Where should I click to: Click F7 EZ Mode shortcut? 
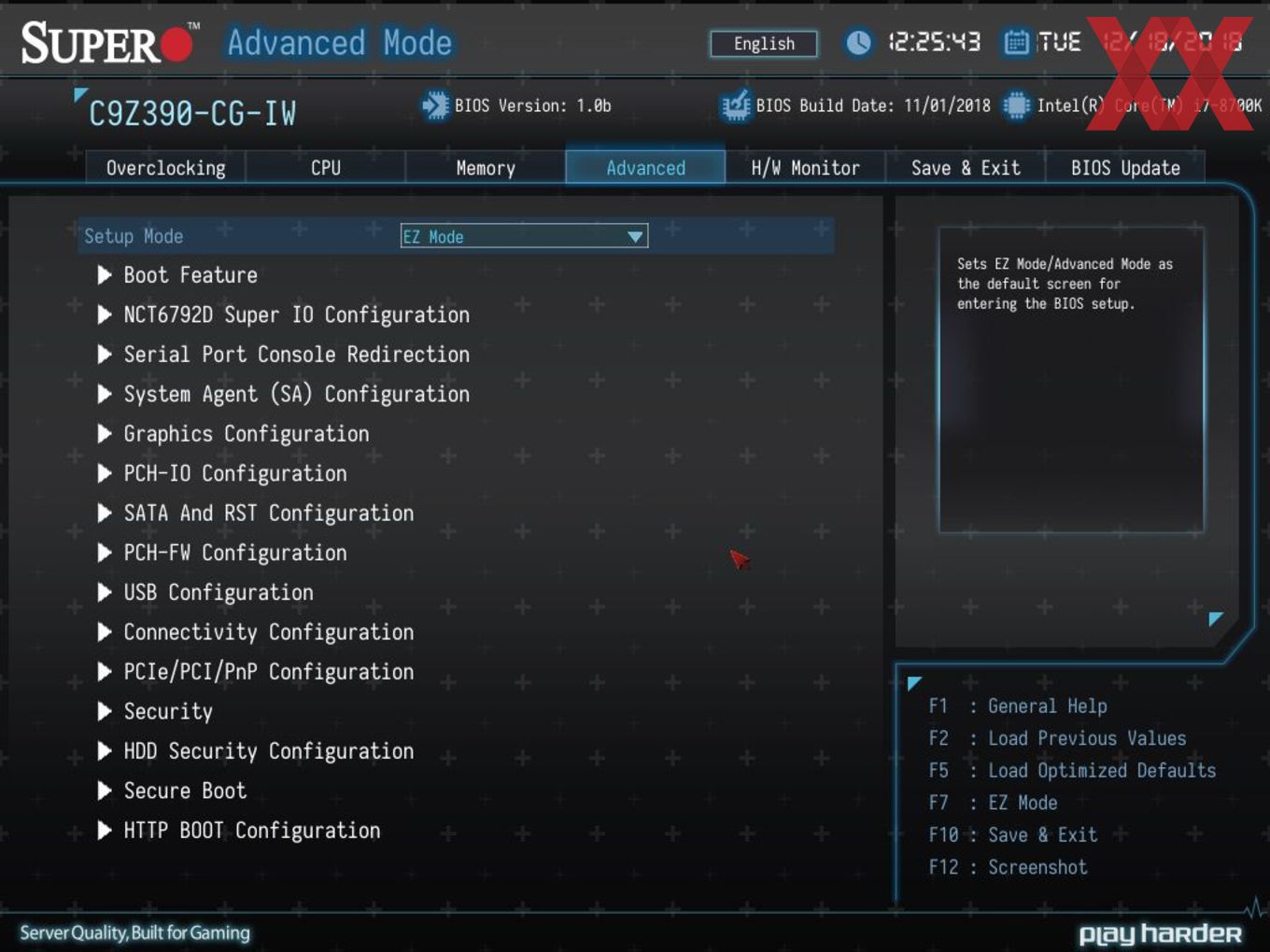993,803
